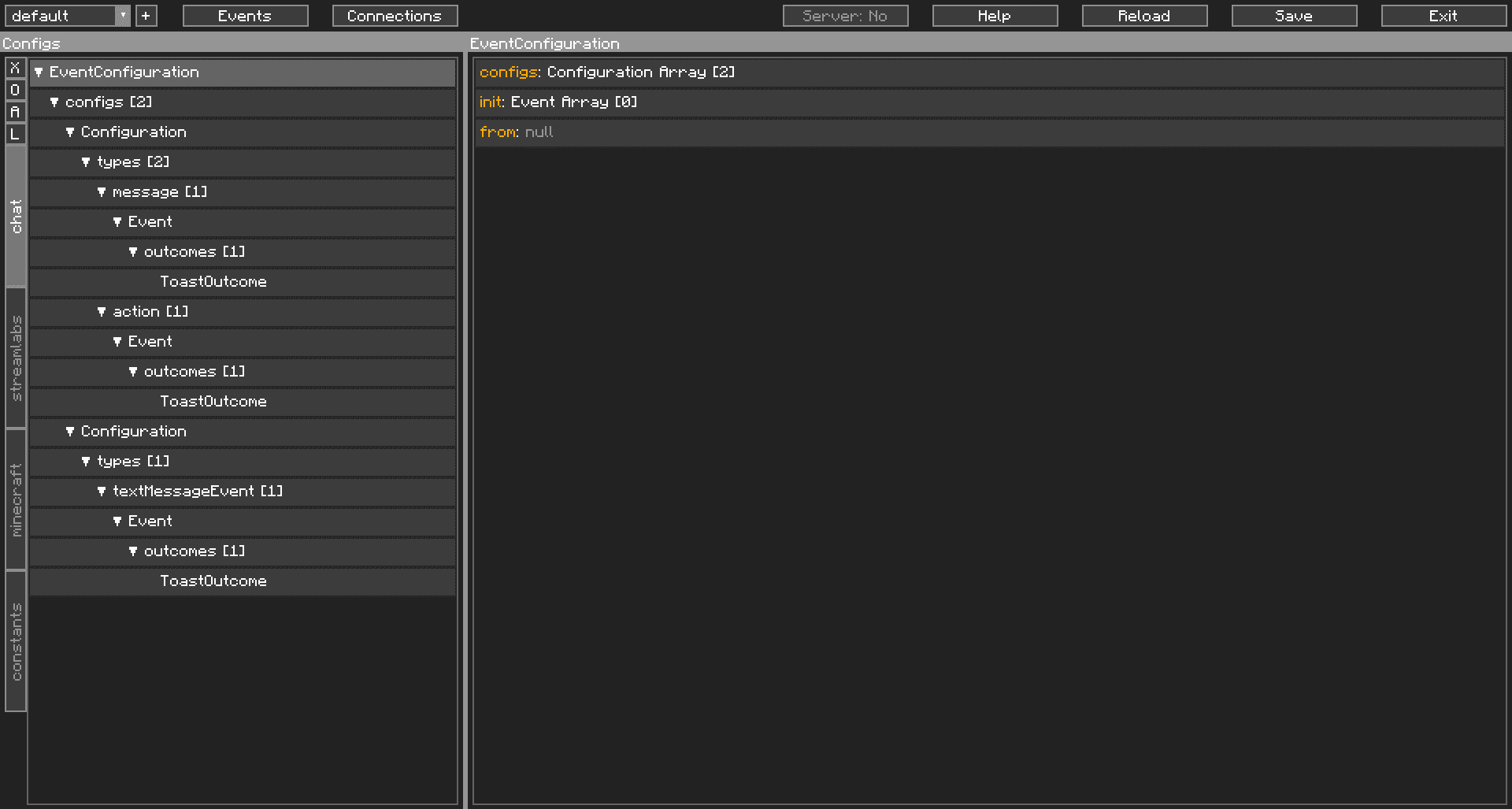
Task: Switch to the minecraft vertical tab
Action: 16,499
